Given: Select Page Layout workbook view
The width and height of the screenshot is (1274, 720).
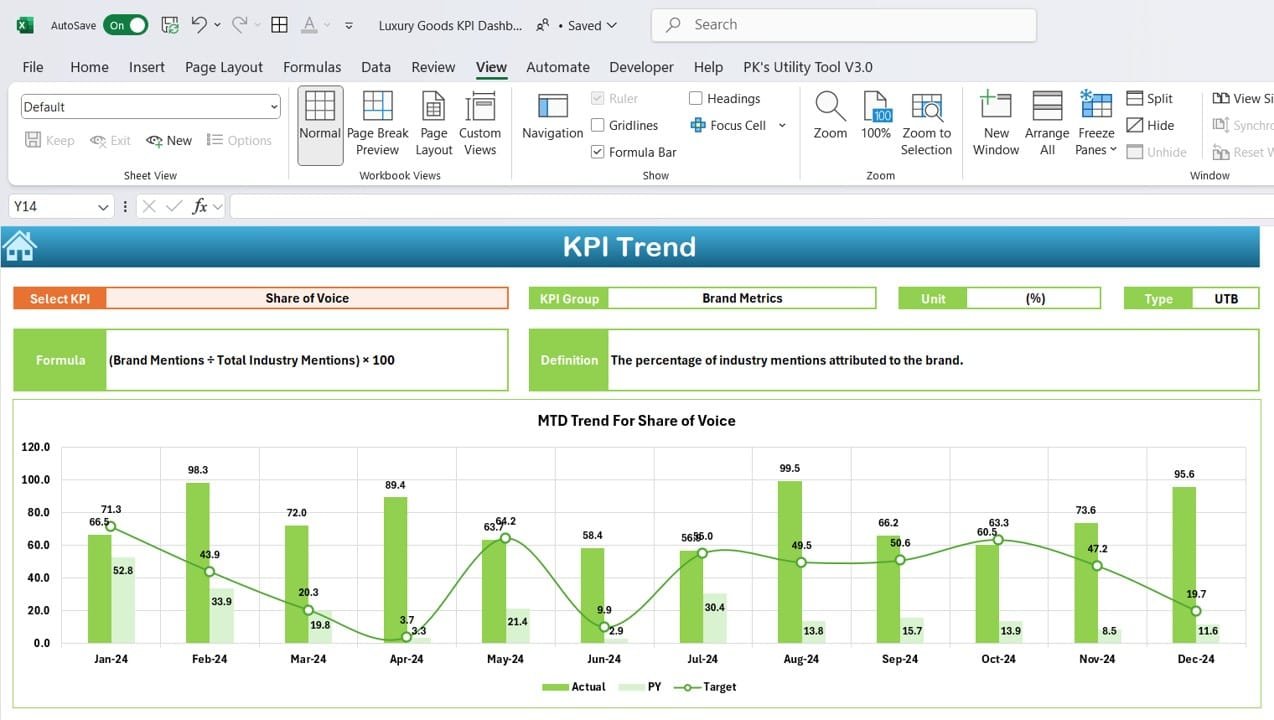Looking at the screenshot, I should [433, 123].
